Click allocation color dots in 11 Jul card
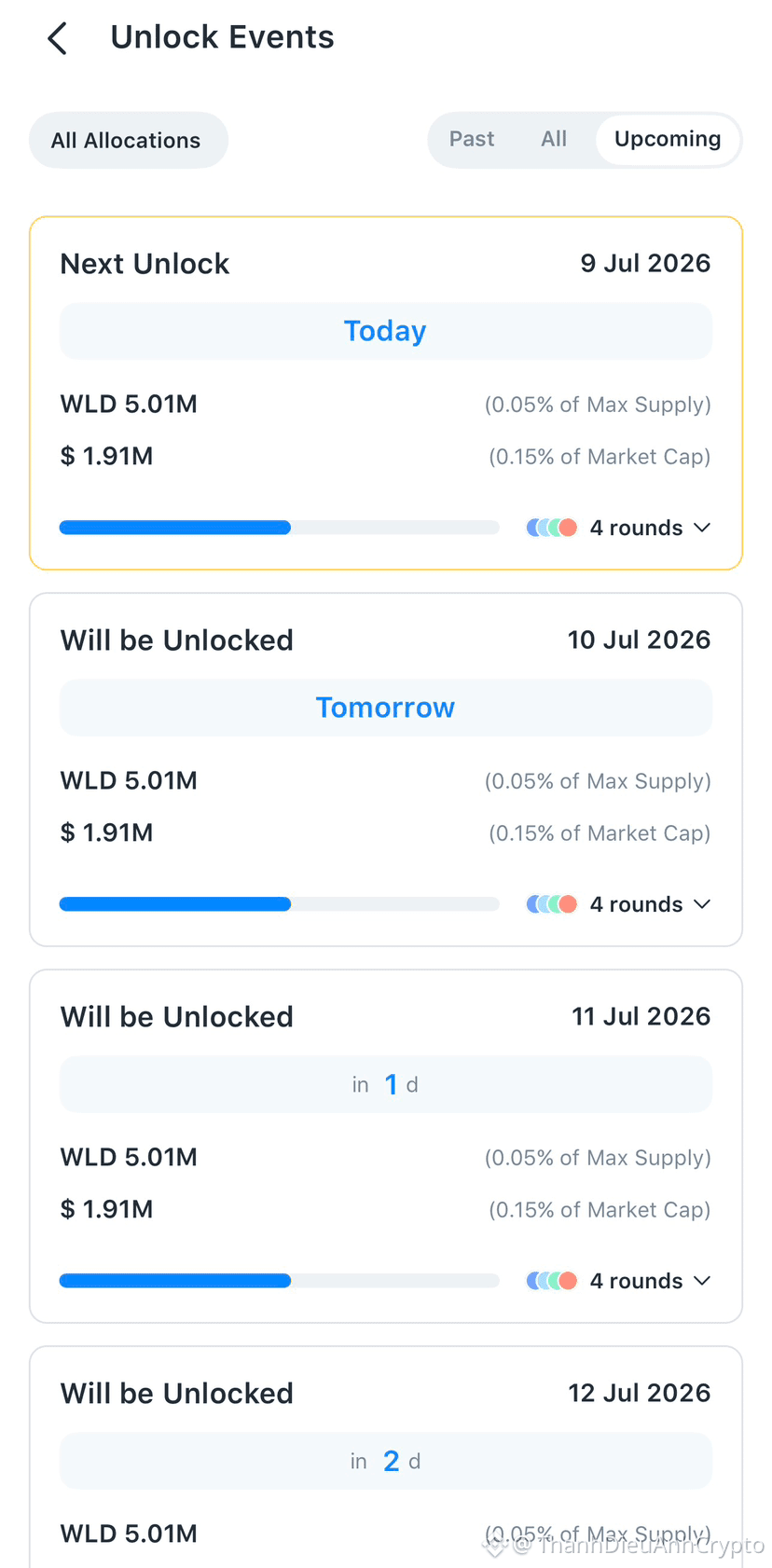The width and height of the screenshot is (772, 1568). click(552, 1281)
